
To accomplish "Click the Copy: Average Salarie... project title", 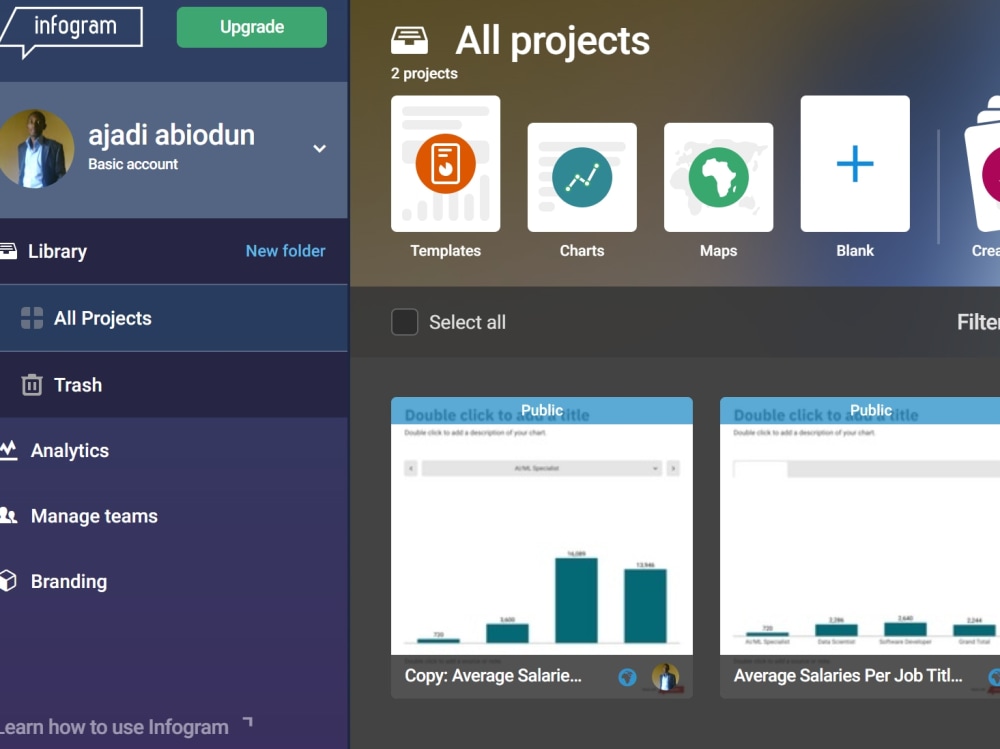I will (x=493, y=676).
